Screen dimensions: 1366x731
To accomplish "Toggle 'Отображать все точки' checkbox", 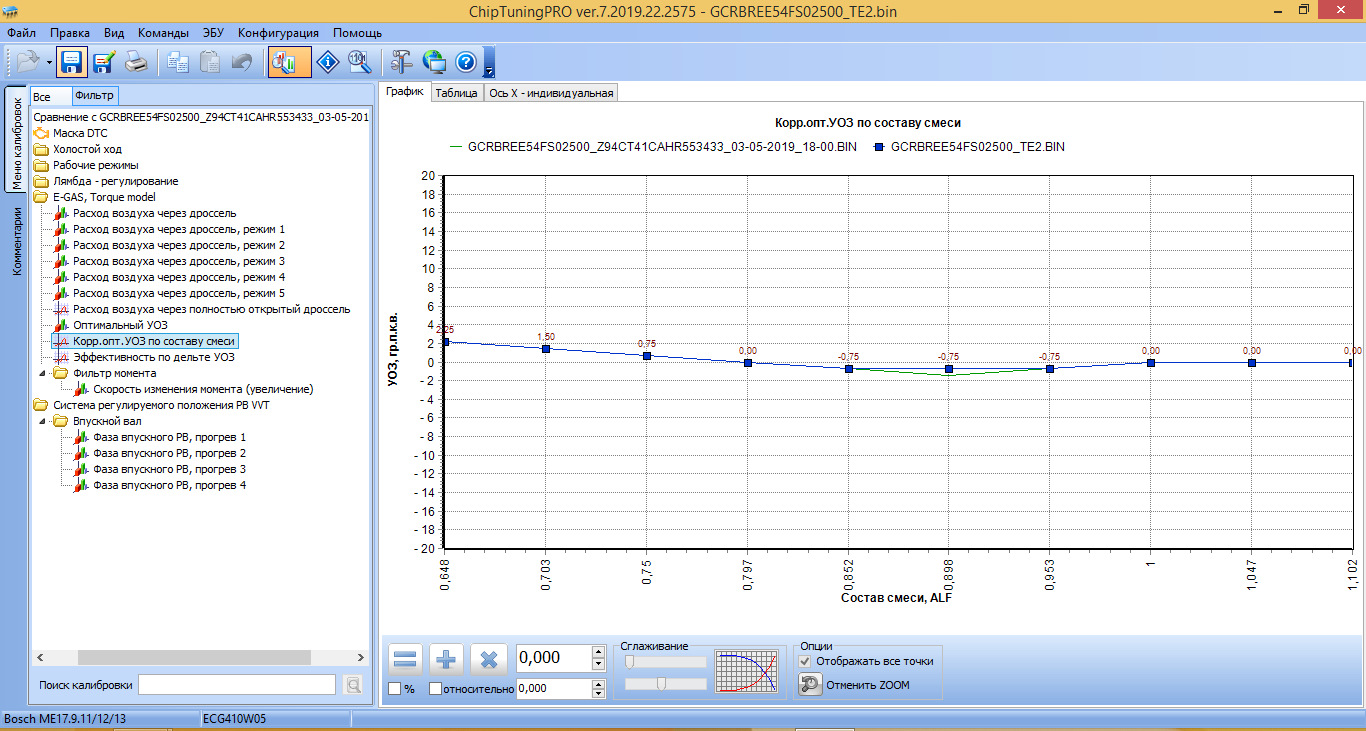I will click(x=805, y=661).
